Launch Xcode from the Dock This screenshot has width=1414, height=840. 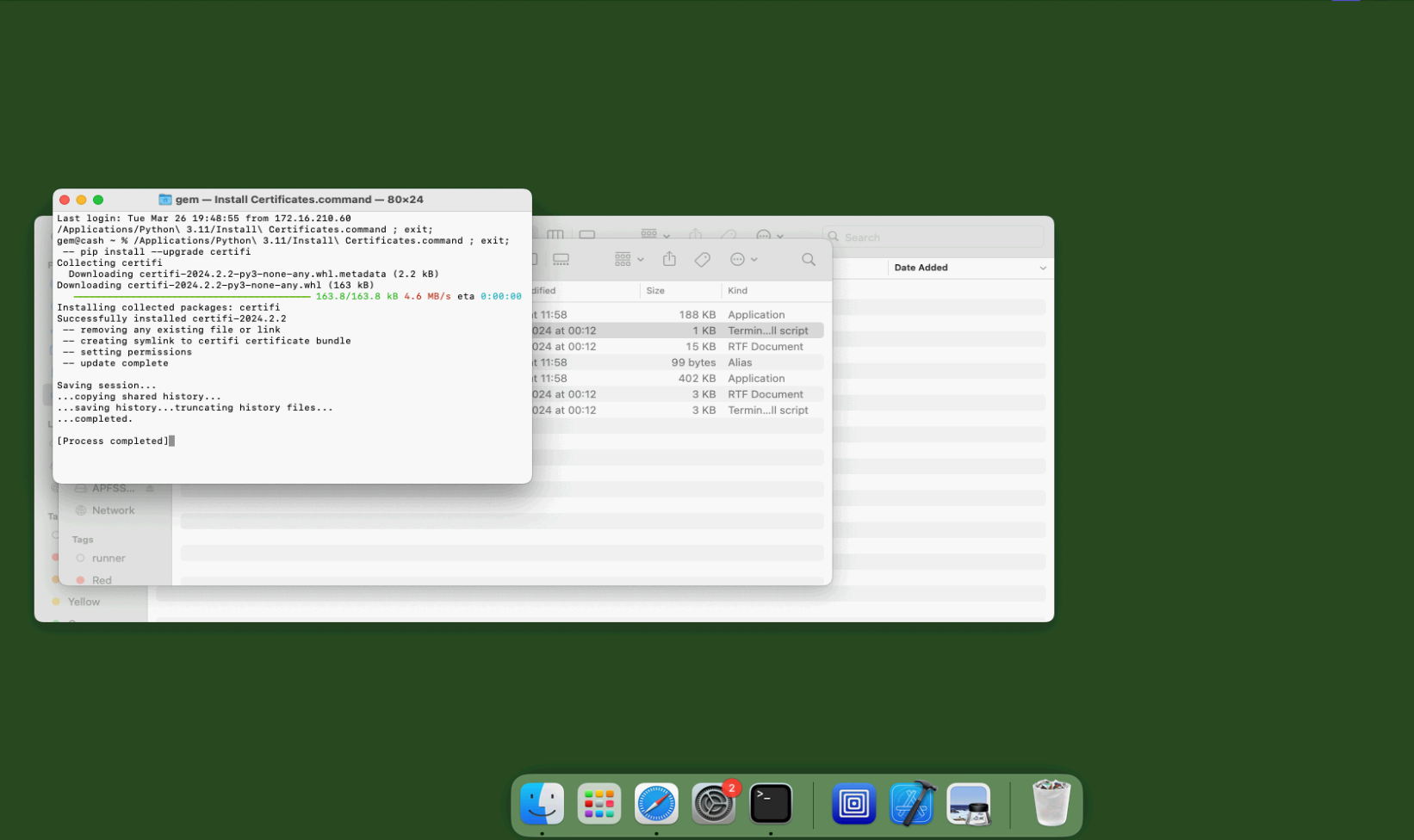pos(911,803)
